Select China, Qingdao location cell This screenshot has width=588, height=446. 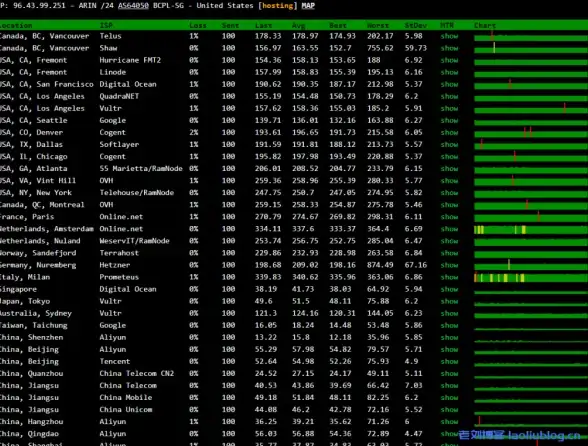point(29,434)
